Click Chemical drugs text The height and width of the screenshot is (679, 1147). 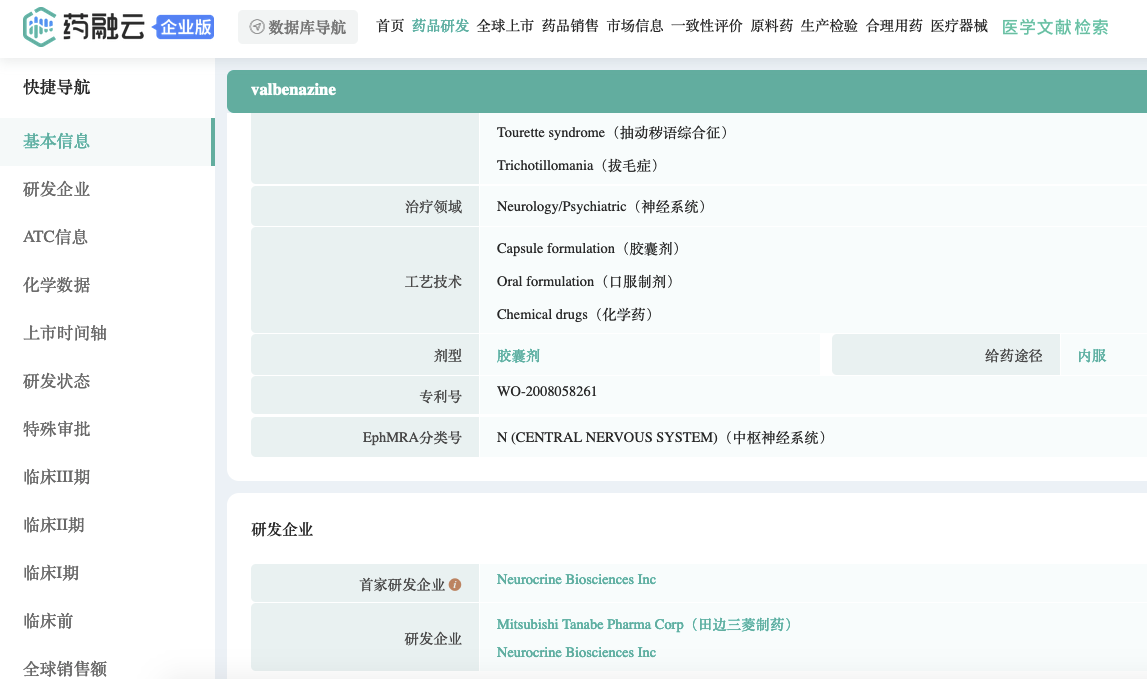click(x=577, y=315)
